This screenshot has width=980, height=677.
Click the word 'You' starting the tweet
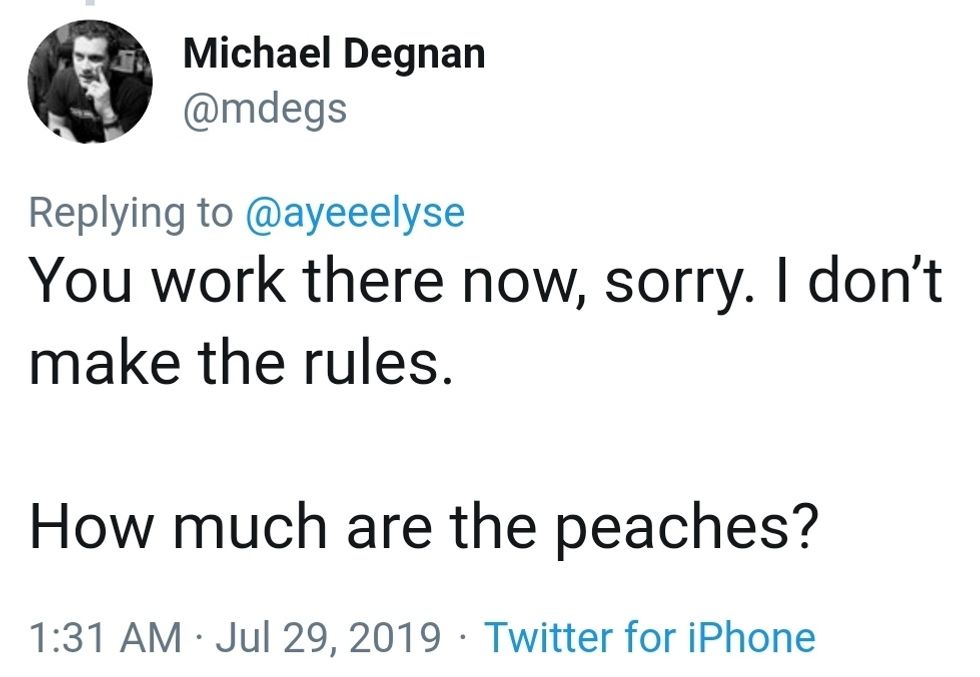tap(80, 285)
